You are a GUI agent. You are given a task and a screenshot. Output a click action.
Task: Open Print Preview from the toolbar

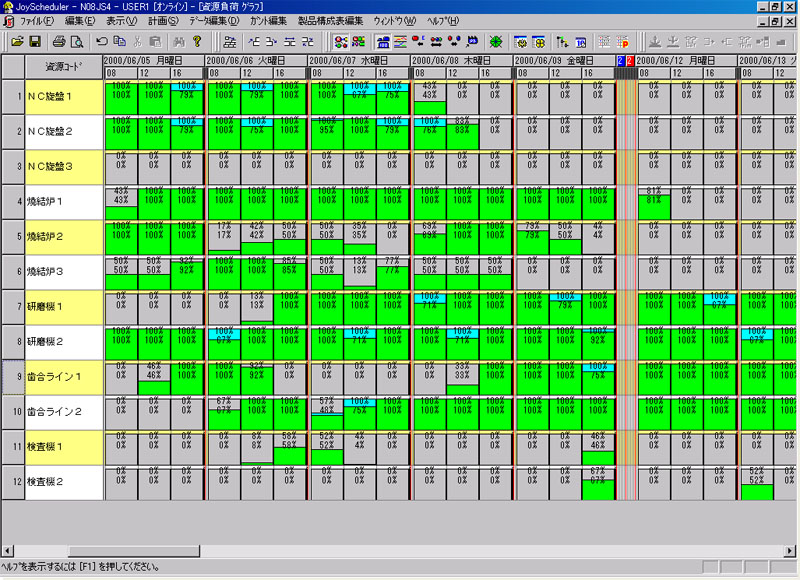click(x=76, y=42)
